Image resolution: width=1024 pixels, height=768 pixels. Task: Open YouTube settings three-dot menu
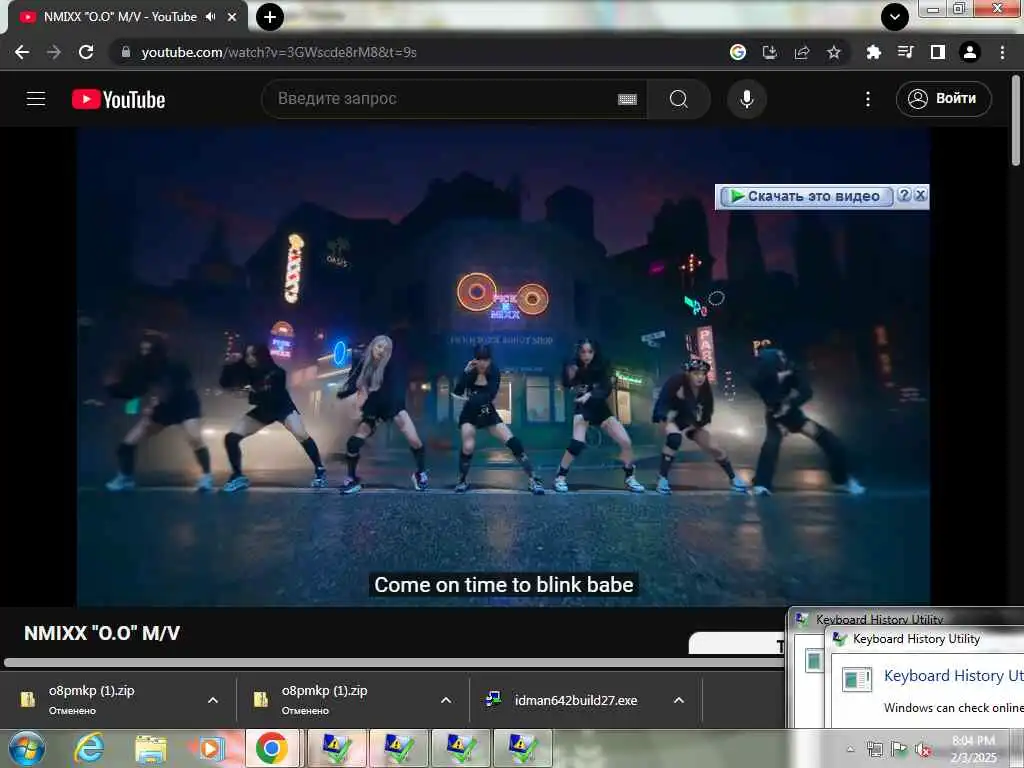click(868, 99)
